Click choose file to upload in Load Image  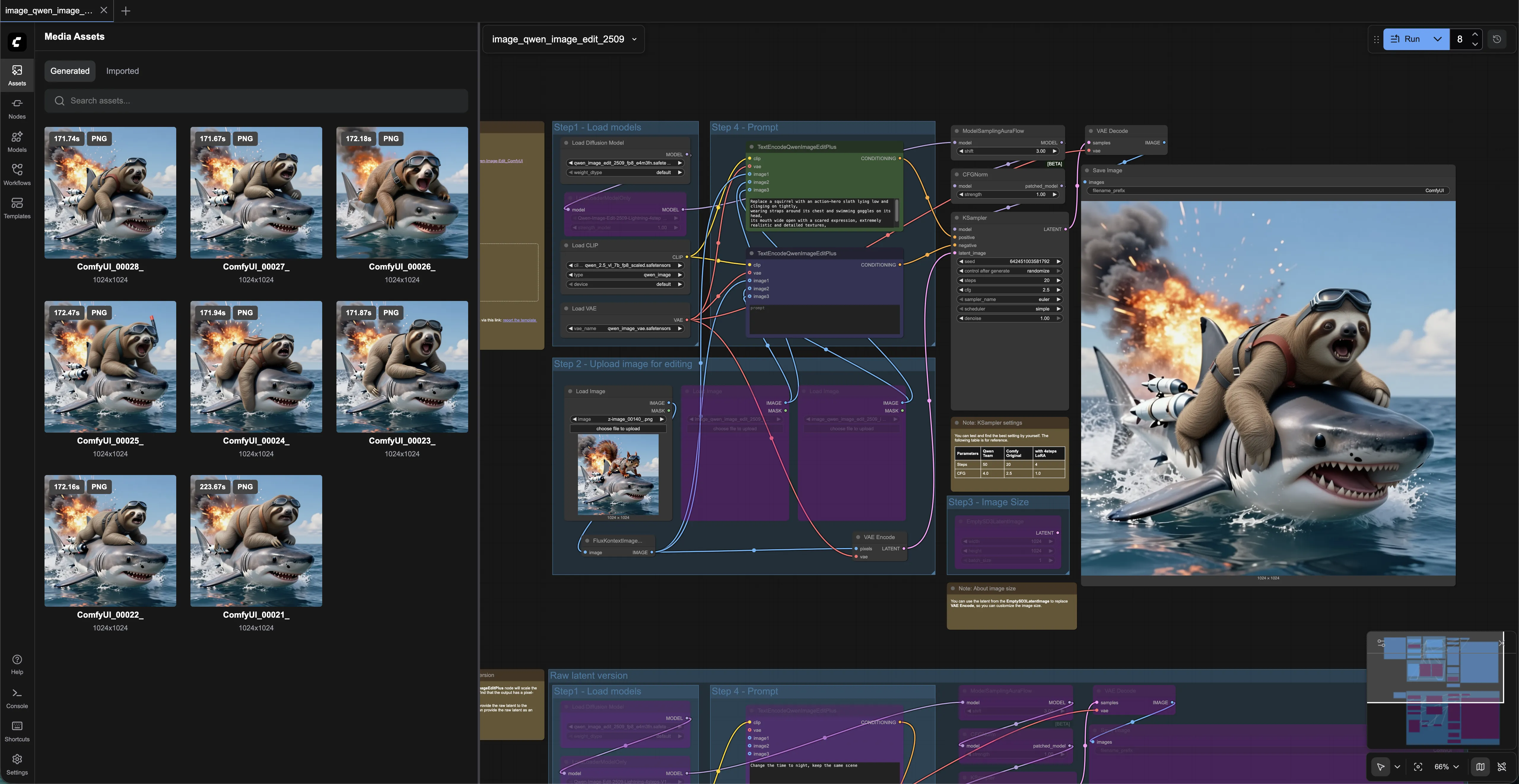click(617, 428)
